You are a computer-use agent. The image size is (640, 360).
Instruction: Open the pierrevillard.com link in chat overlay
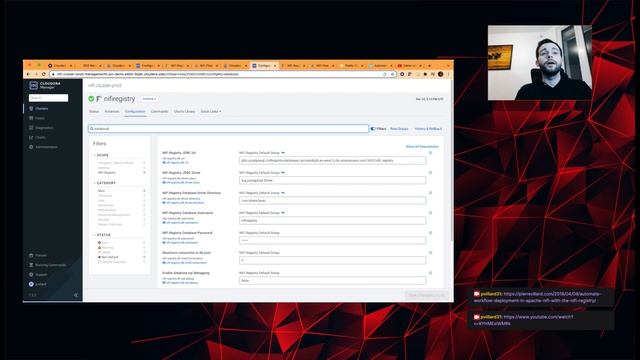(x=537, y=297)
